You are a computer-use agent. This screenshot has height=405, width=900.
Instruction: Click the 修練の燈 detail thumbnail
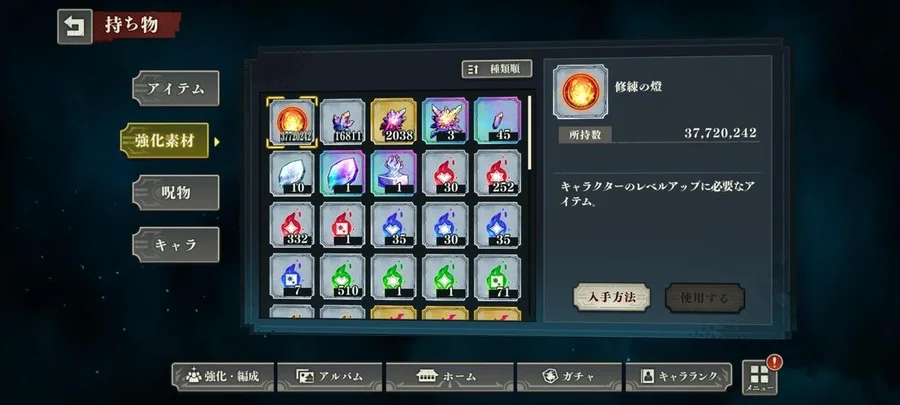(580, 91)
